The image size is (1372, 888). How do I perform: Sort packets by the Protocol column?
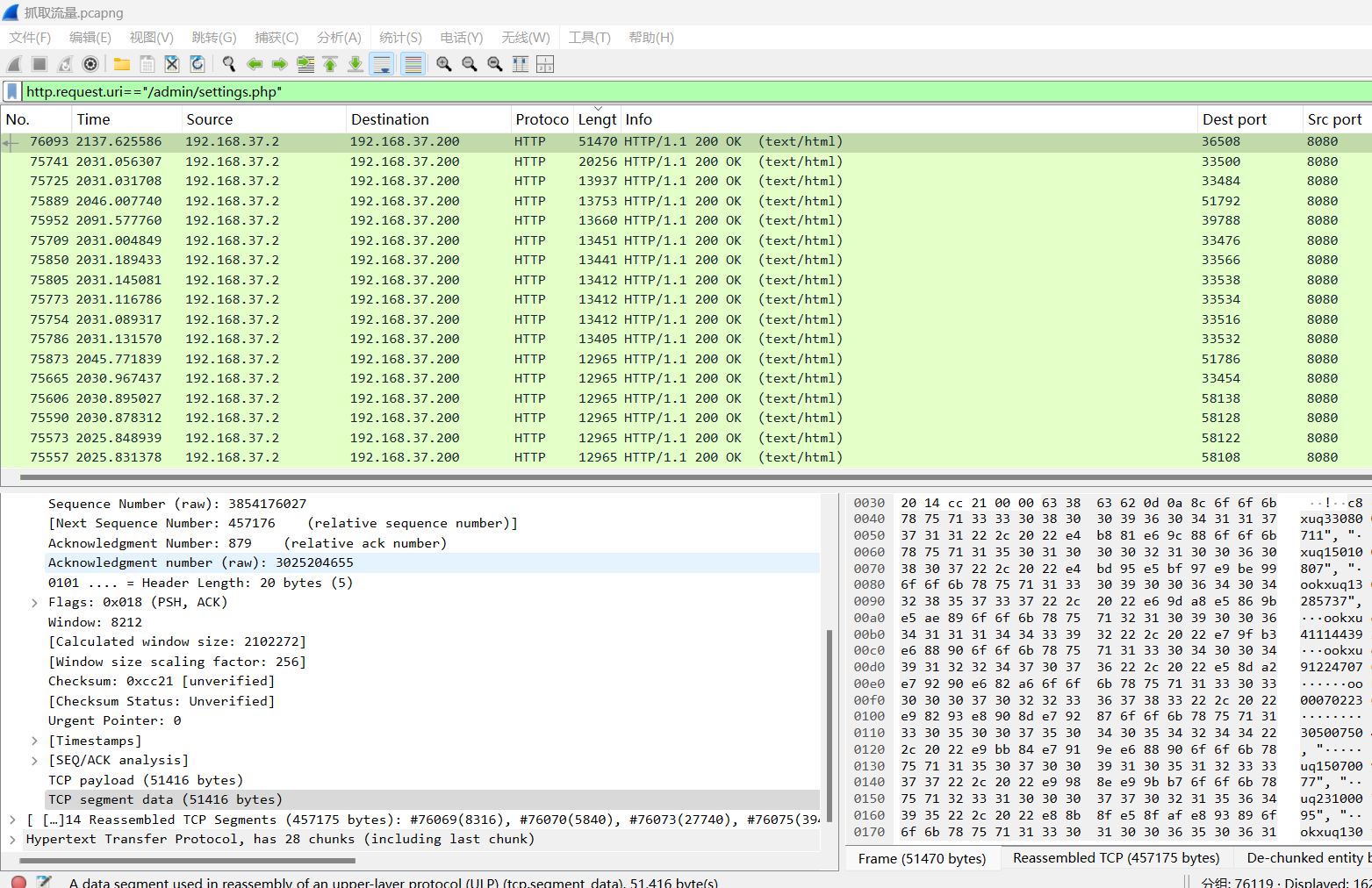pos(542,119)
